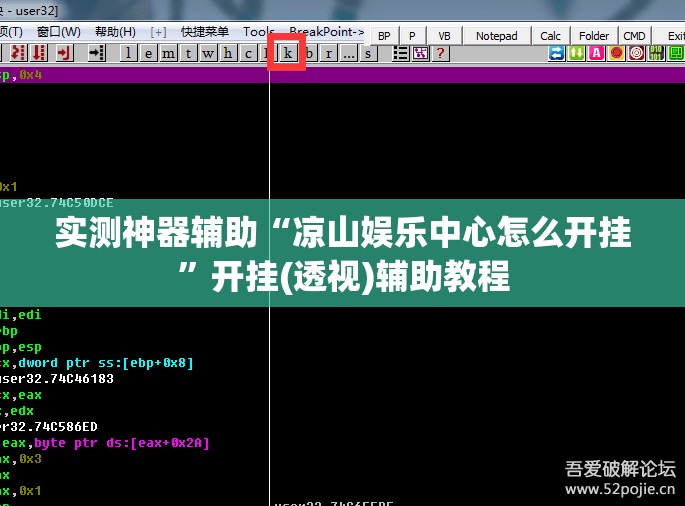Click the CMD toolbar button
Screen dimensions: 685x506
(634, 36)
